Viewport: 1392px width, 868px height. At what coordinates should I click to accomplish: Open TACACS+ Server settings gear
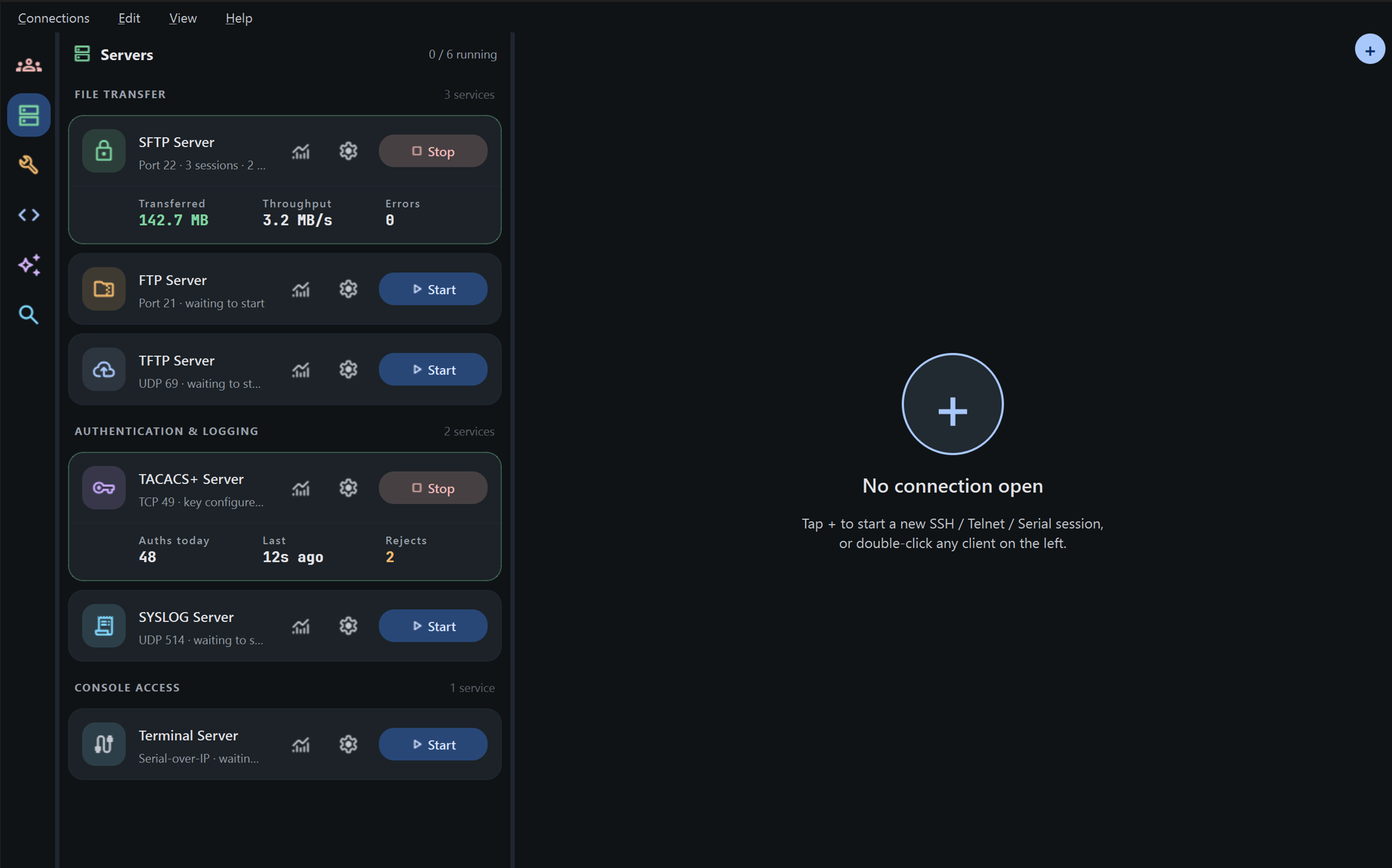pos(348,488)
